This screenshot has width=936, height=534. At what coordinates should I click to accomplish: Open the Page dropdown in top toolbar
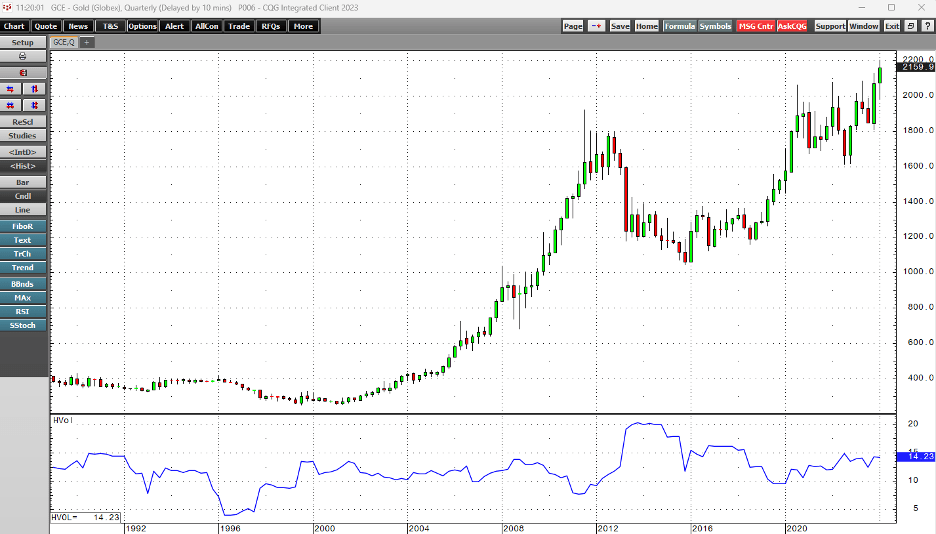click(x=572, y=26)
